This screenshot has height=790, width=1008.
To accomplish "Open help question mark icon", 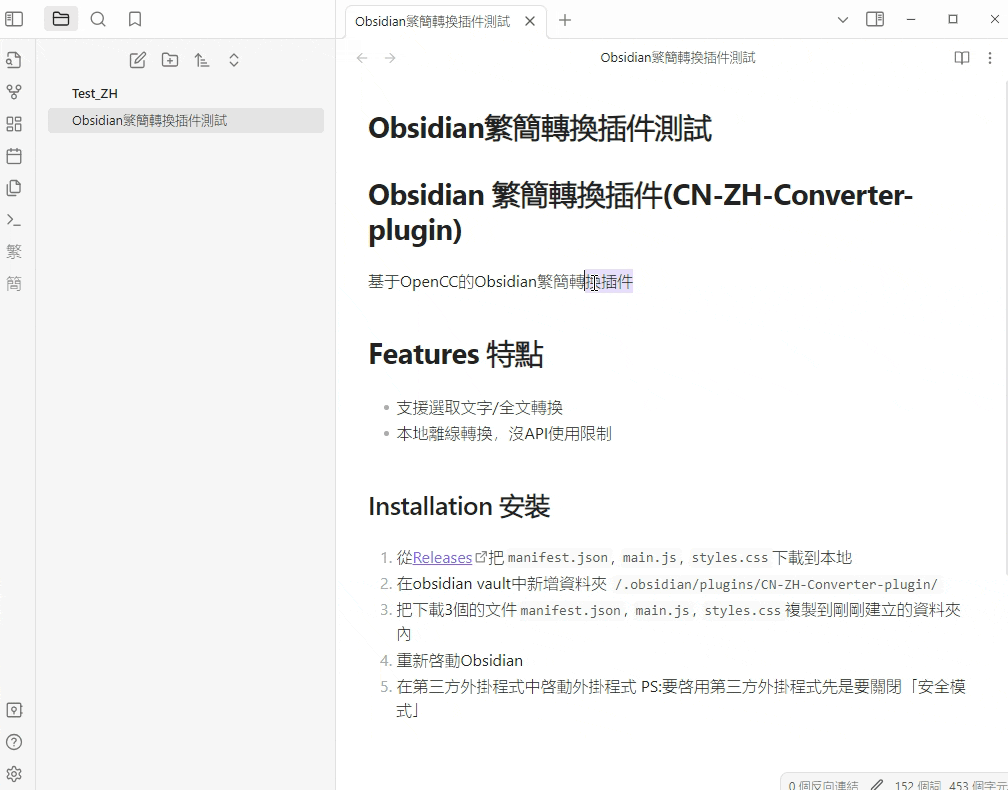I will coord(14,742).
